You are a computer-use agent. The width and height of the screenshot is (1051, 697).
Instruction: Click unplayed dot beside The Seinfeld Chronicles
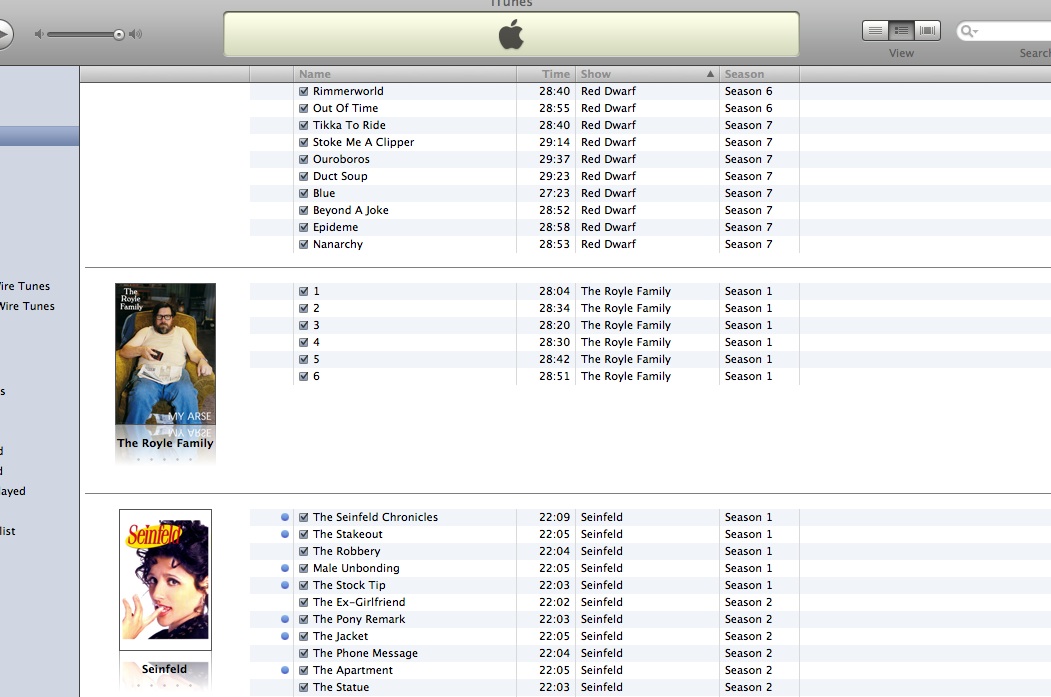point(285,517)
